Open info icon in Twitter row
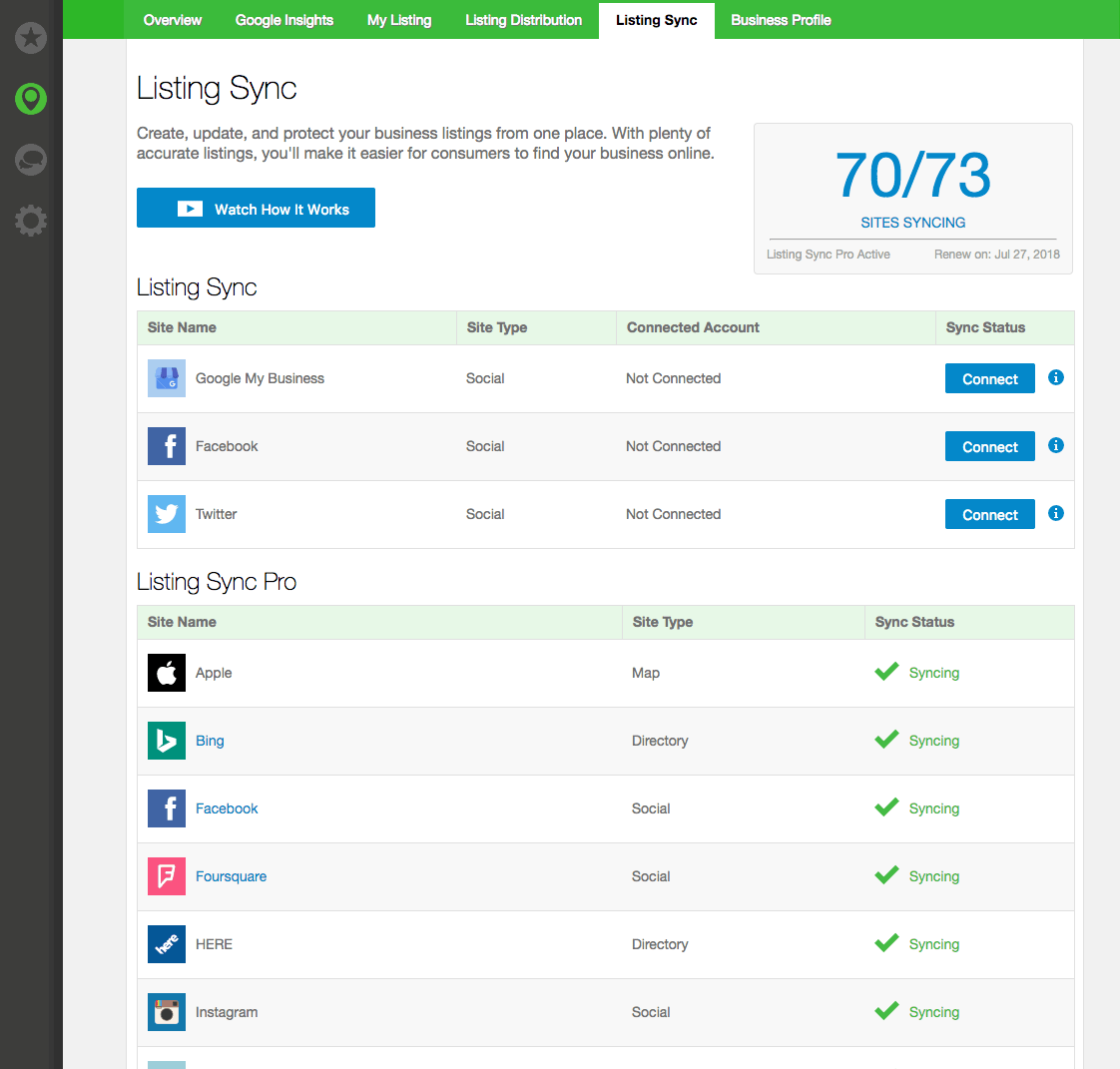 [x=1056, y=513]
